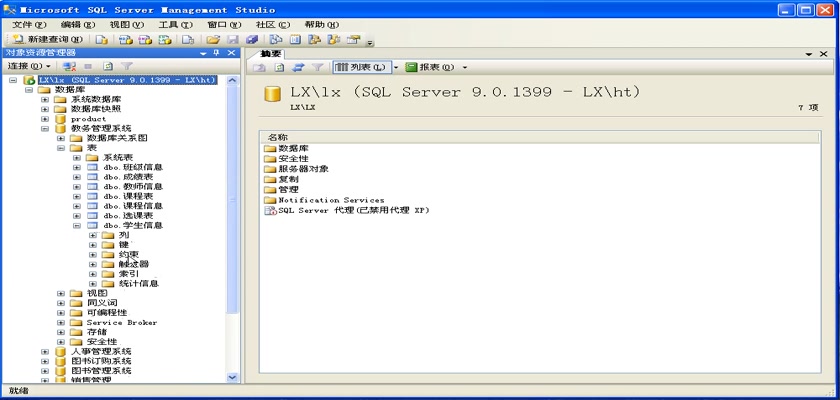
Task: Click the List (列表) view button
Action: 362,67
